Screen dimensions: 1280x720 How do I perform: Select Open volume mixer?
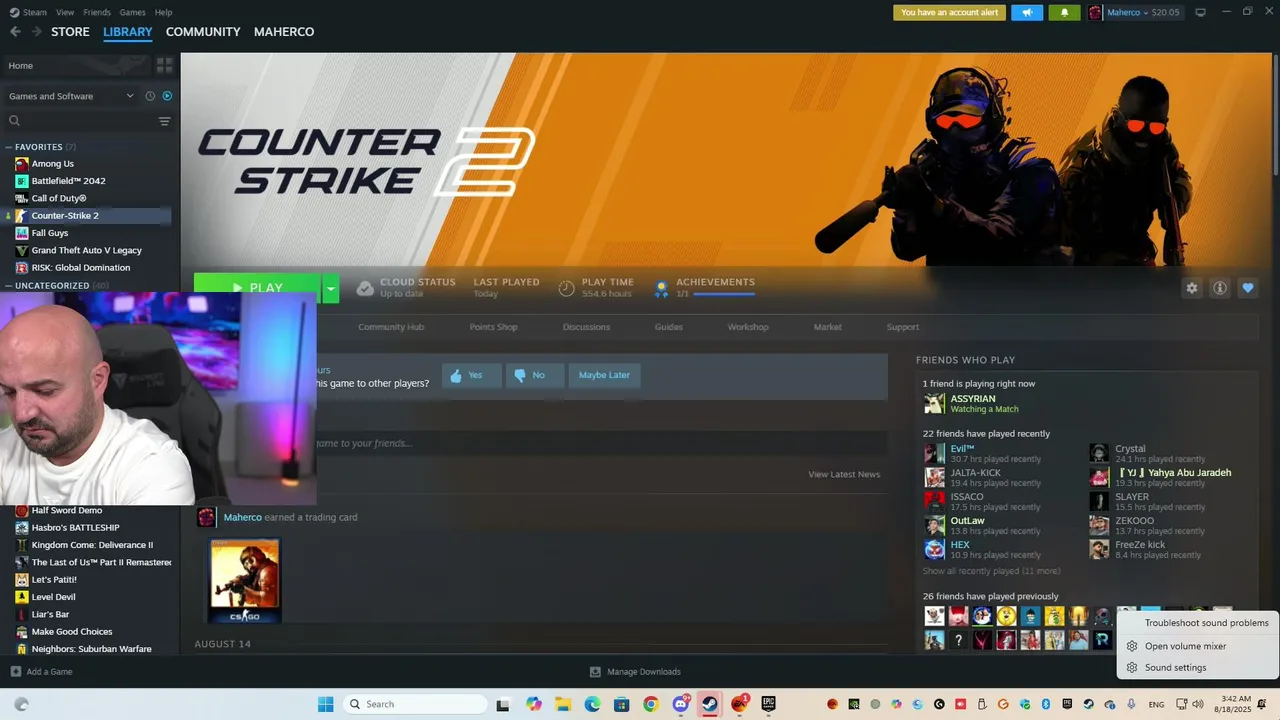[1198, 646]
